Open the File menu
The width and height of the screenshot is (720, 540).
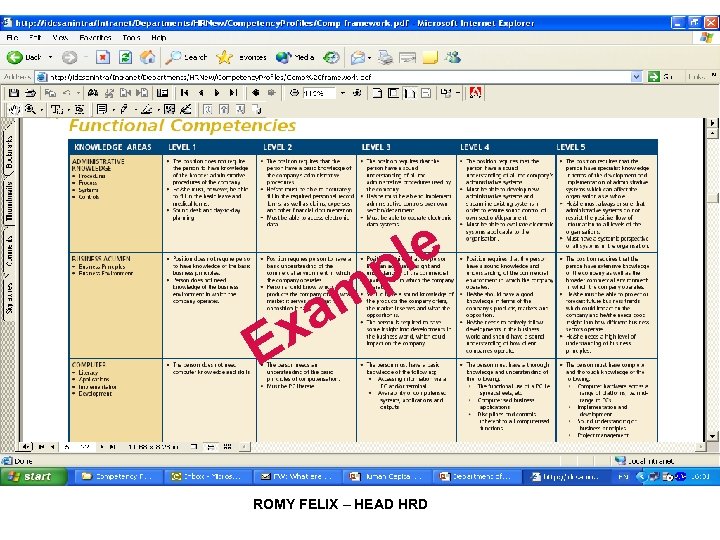tap(12, 38)
